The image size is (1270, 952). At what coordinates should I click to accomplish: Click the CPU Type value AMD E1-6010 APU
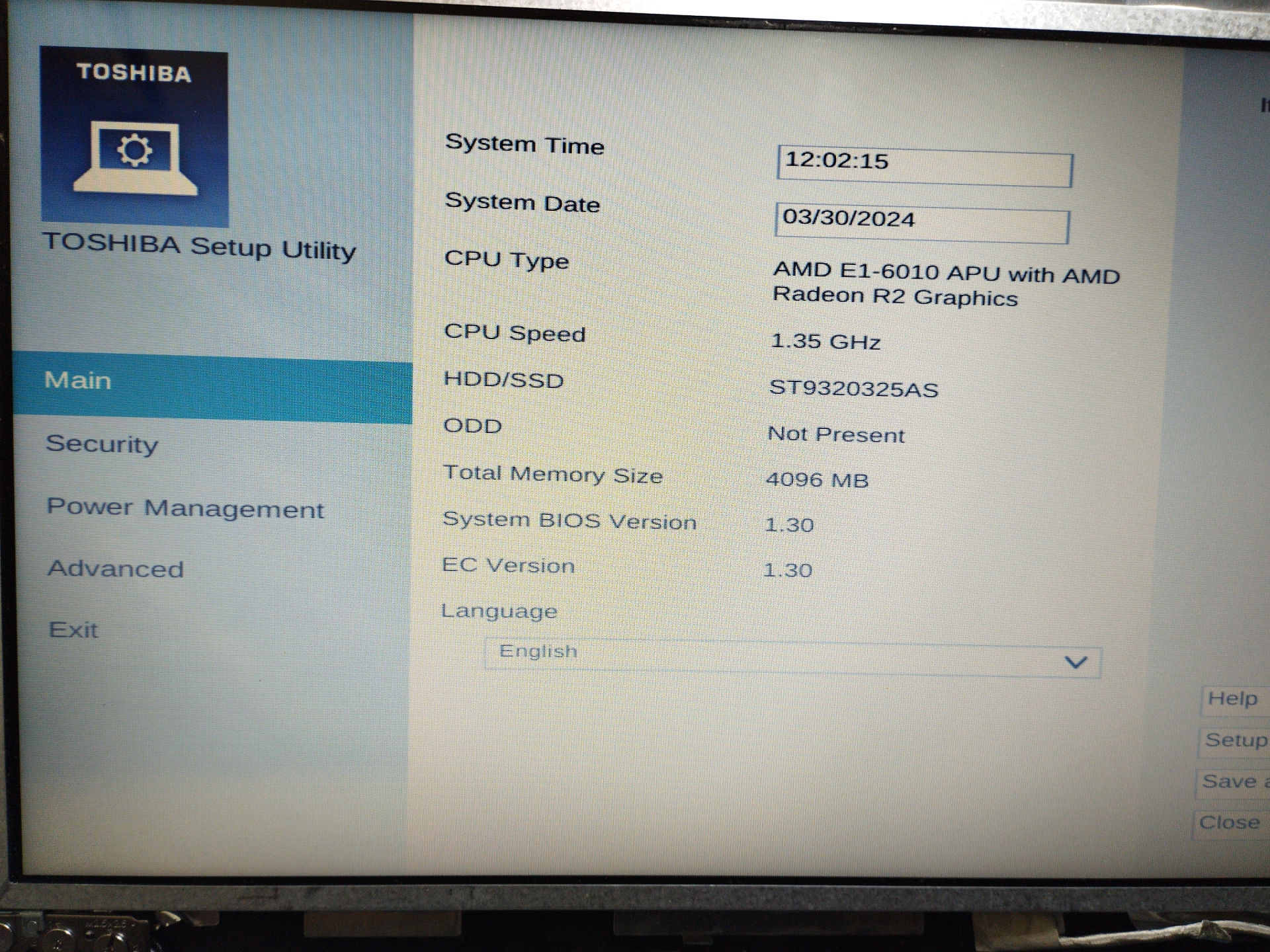tap(946, 284)
